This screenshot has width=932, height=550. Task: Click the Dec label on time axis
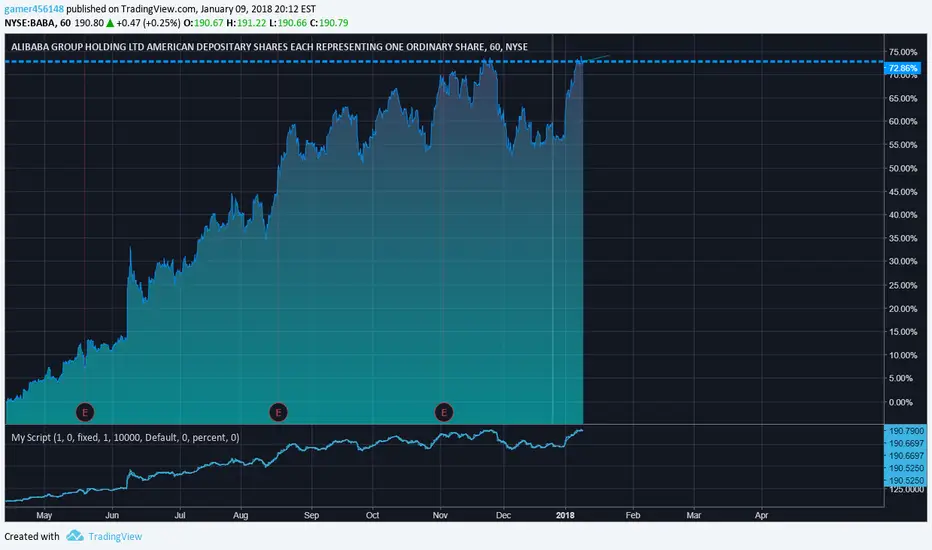(x=503, y=515)
